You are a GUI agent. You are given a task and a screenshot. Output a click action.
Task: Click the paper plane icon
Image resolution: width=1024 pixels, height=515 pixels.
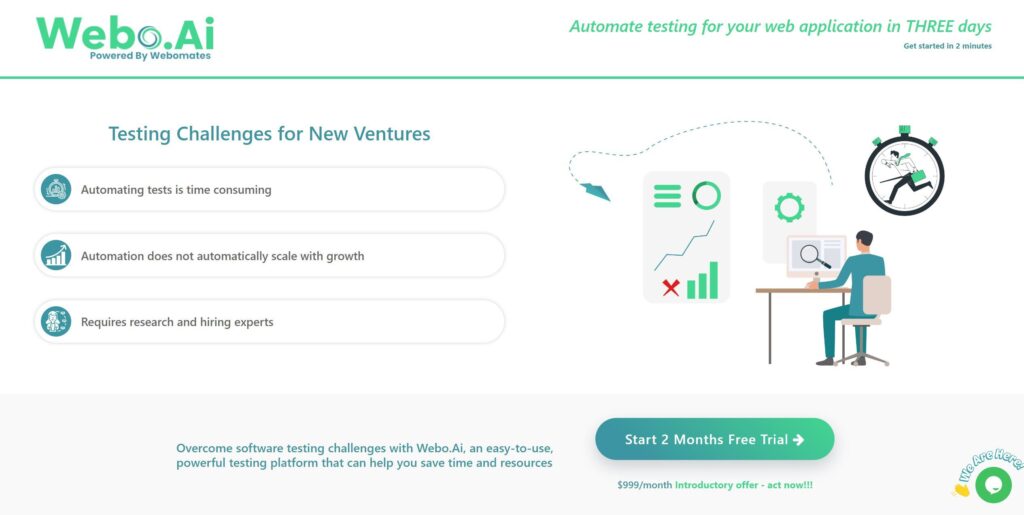[595, 190]
